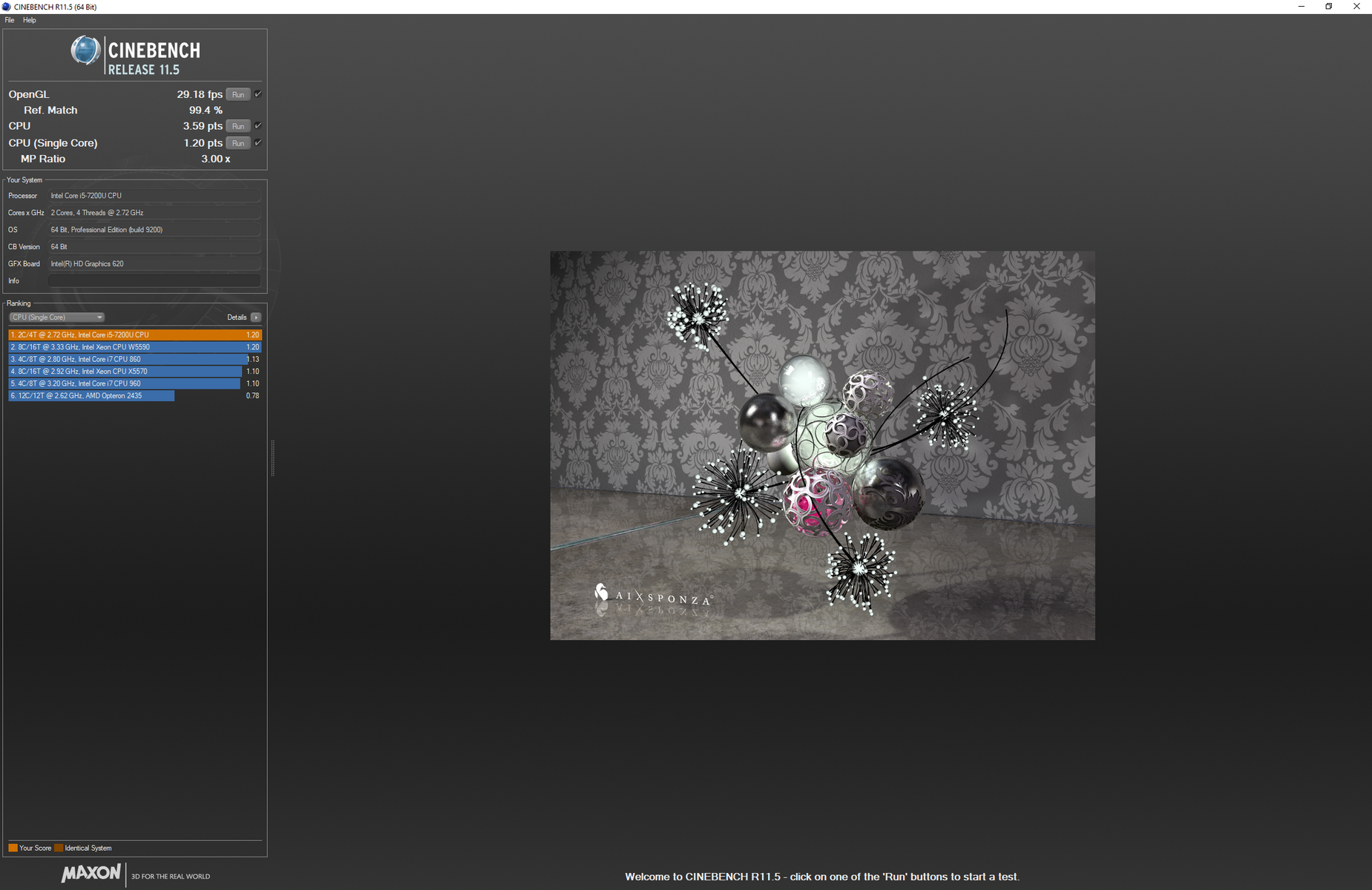Close the Cinebench window
The width and height of the screenshot is (1372, 890).
[1356, 7]
